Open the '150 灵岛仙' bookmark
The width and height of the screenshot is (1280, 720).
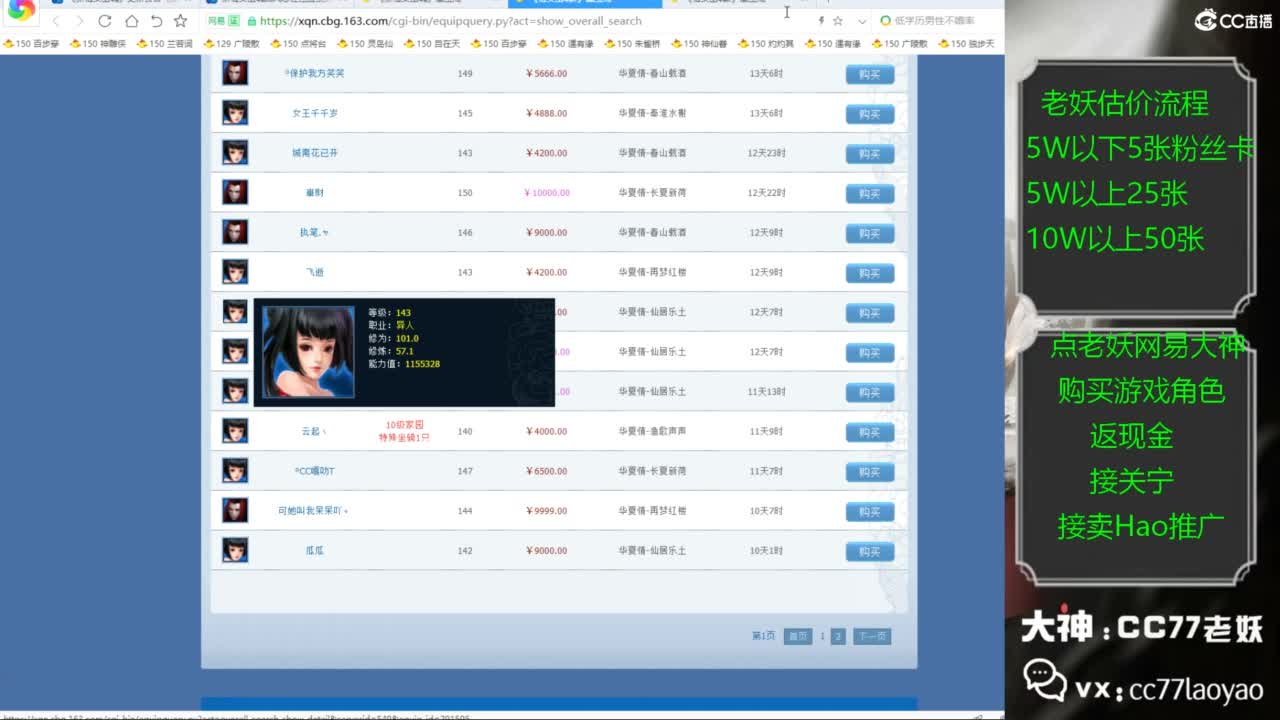point(365,44)
